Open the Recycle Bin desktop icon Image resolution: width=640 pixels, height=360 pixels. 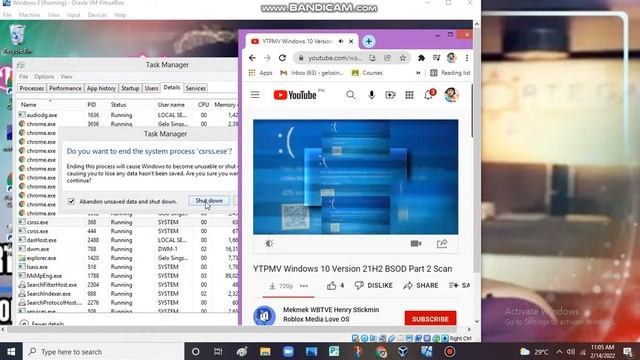pos(17,39)
